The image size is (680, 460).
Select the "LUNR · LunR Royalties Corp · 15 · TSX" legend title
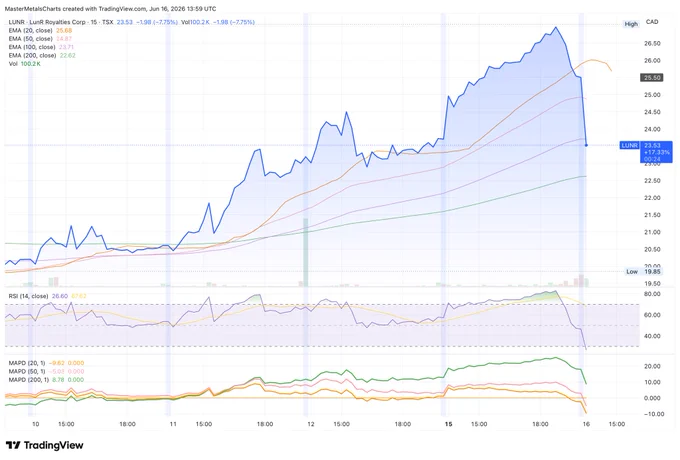61,22
